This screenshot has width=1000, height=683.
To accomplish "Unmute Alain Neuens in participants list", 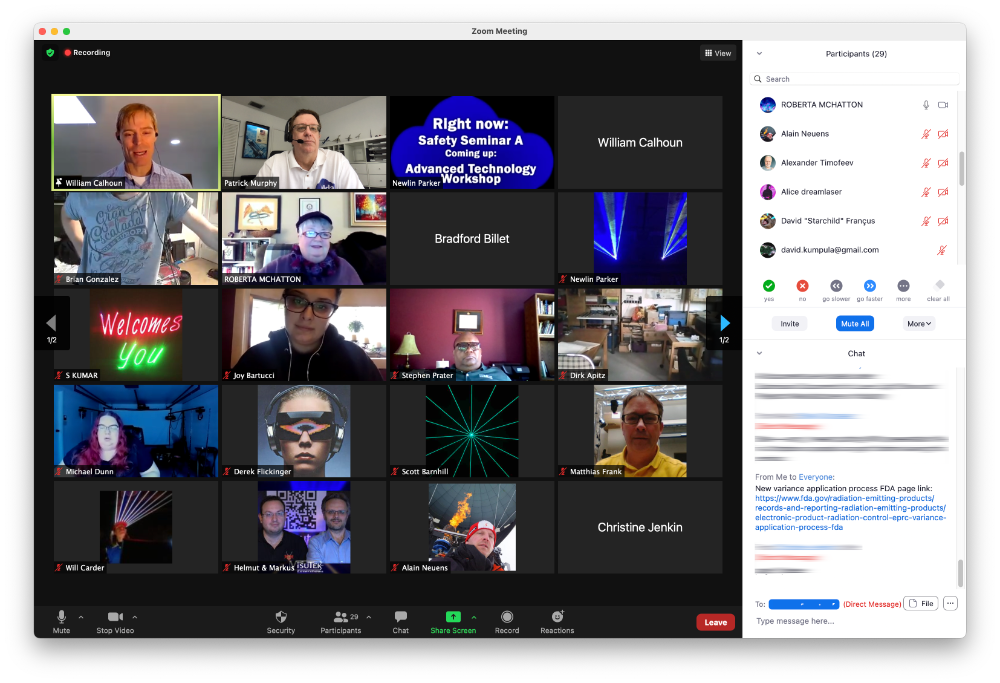I will click(925, 134).
